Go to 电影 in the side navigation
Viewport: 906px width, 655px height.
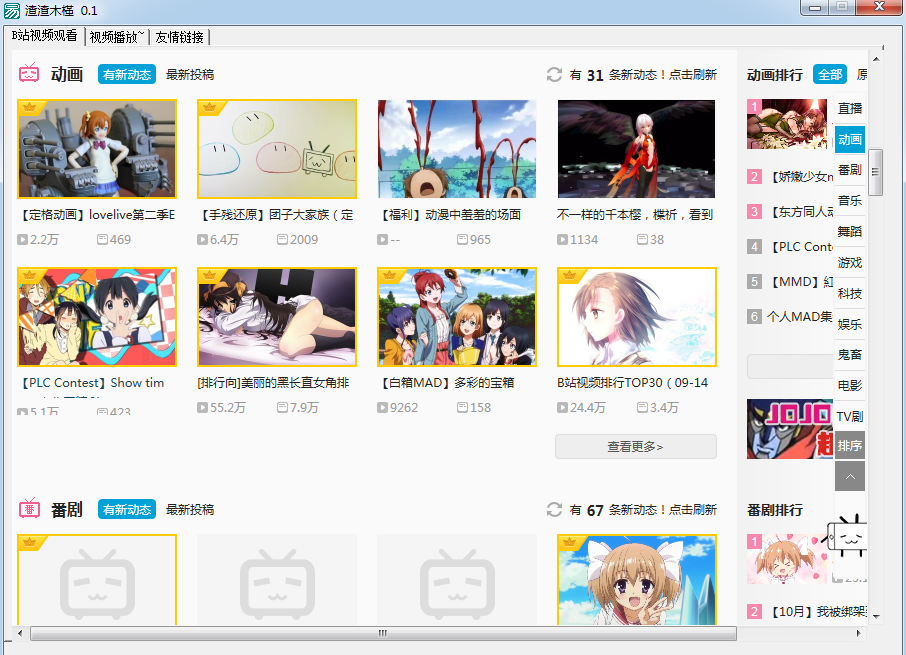pyautogui.click(x=850, y=385)
